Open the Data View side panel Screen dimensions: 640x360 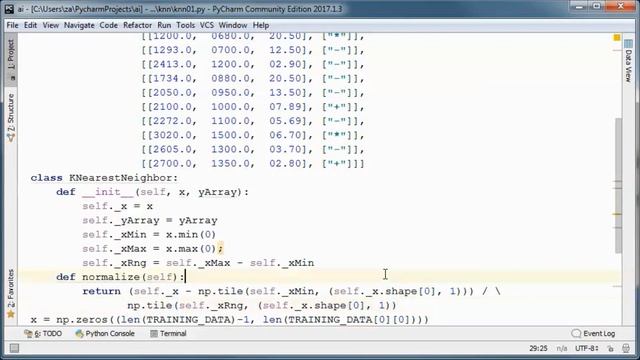(629, 61)
